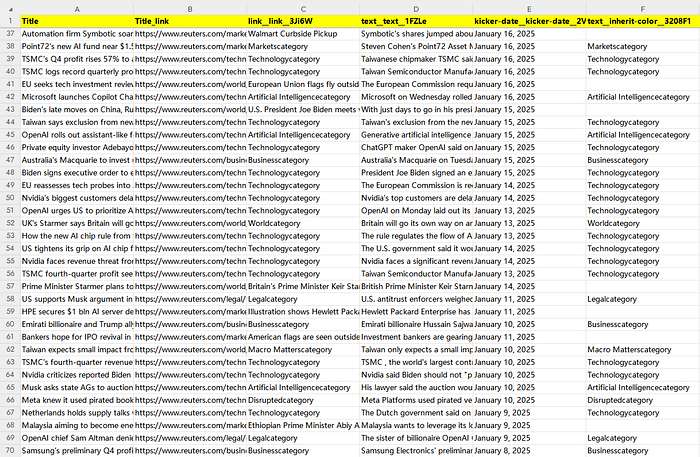Image resolution: width=700 pixels, height=457 pixels.
Task: Click cell 'ChatGPT maker OpenAI said on'
Action: [417, 147]
